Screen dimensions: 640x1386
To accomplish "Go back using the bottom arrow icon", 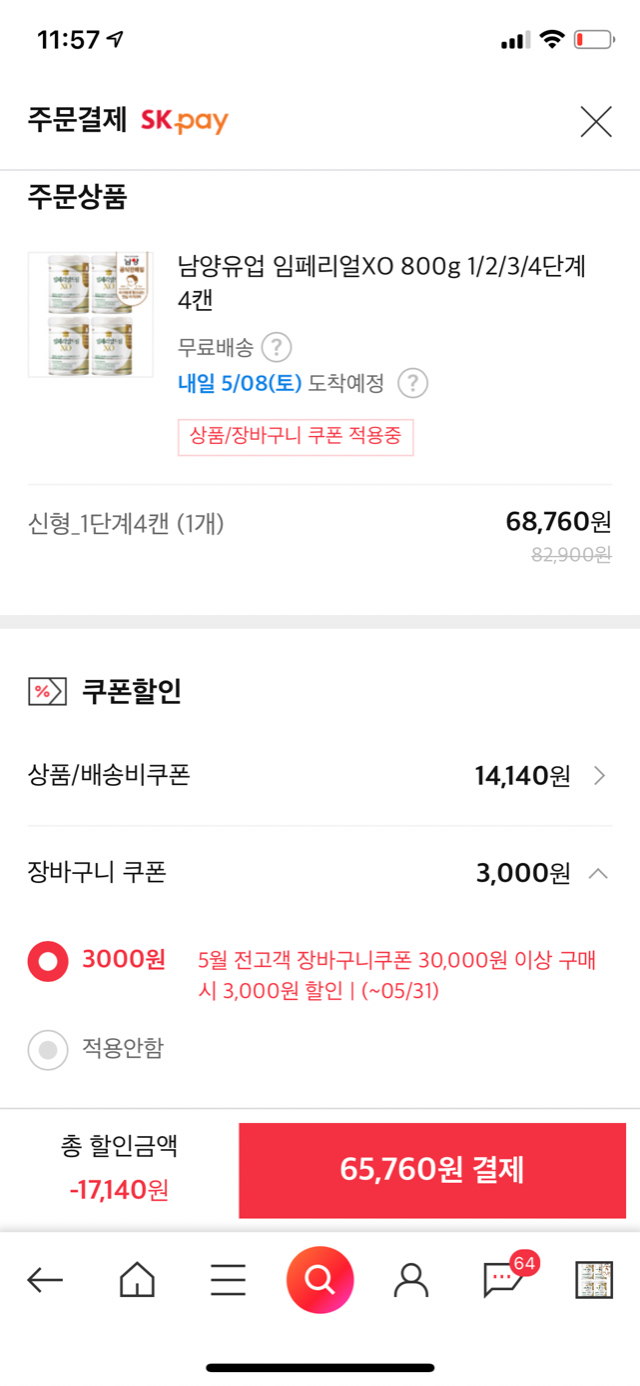I will (45, 1279).
